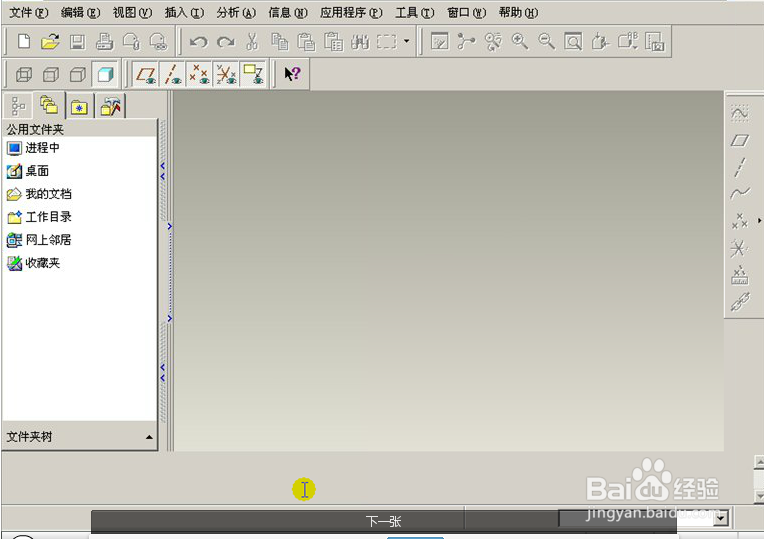Undo the last action
The height and width of the screenshot is (539, 764).
pos(198,41)
